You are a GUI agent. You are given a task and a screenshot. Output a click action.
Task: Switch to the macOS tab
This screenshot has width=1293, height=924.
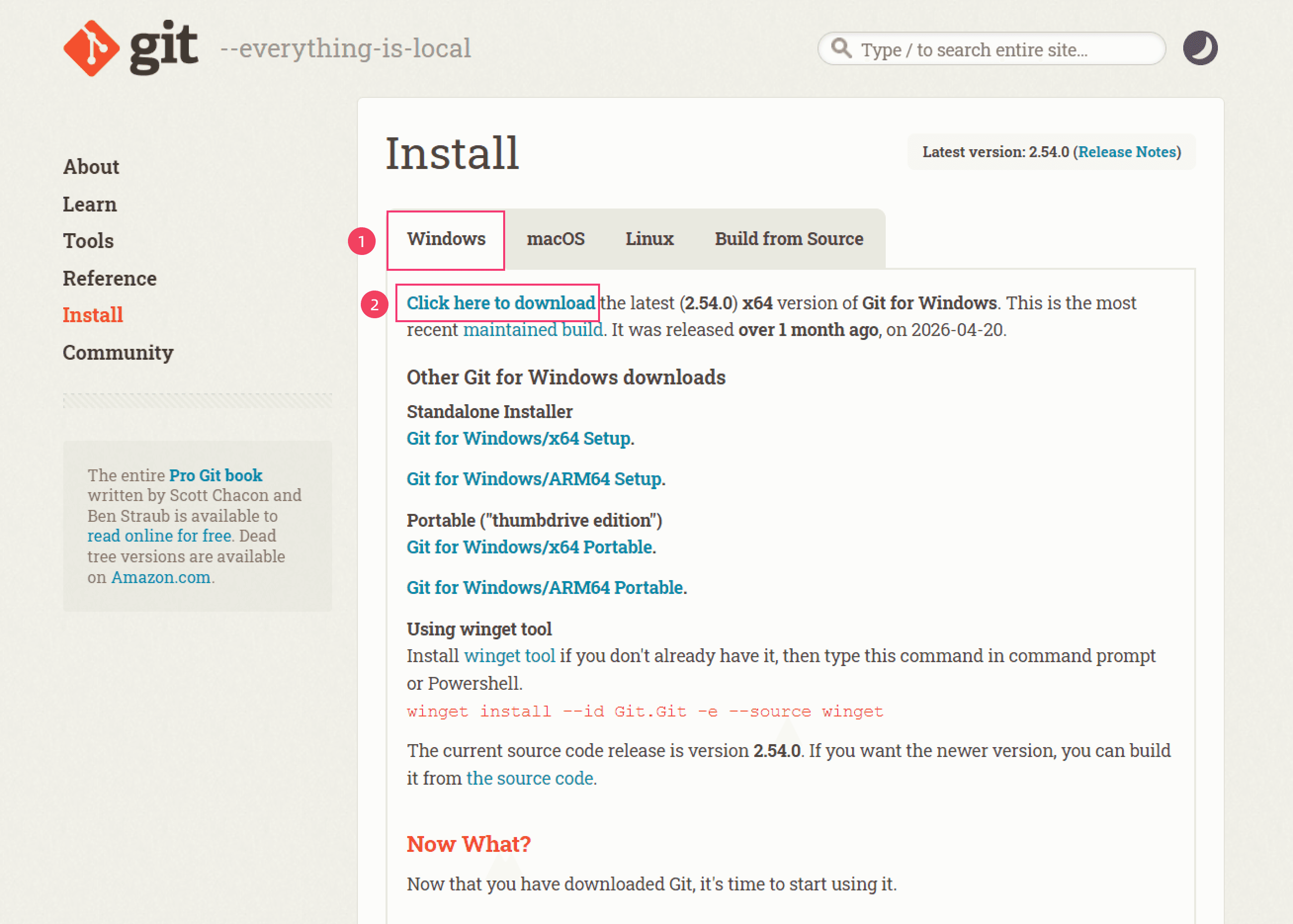[x=556, y=239]
